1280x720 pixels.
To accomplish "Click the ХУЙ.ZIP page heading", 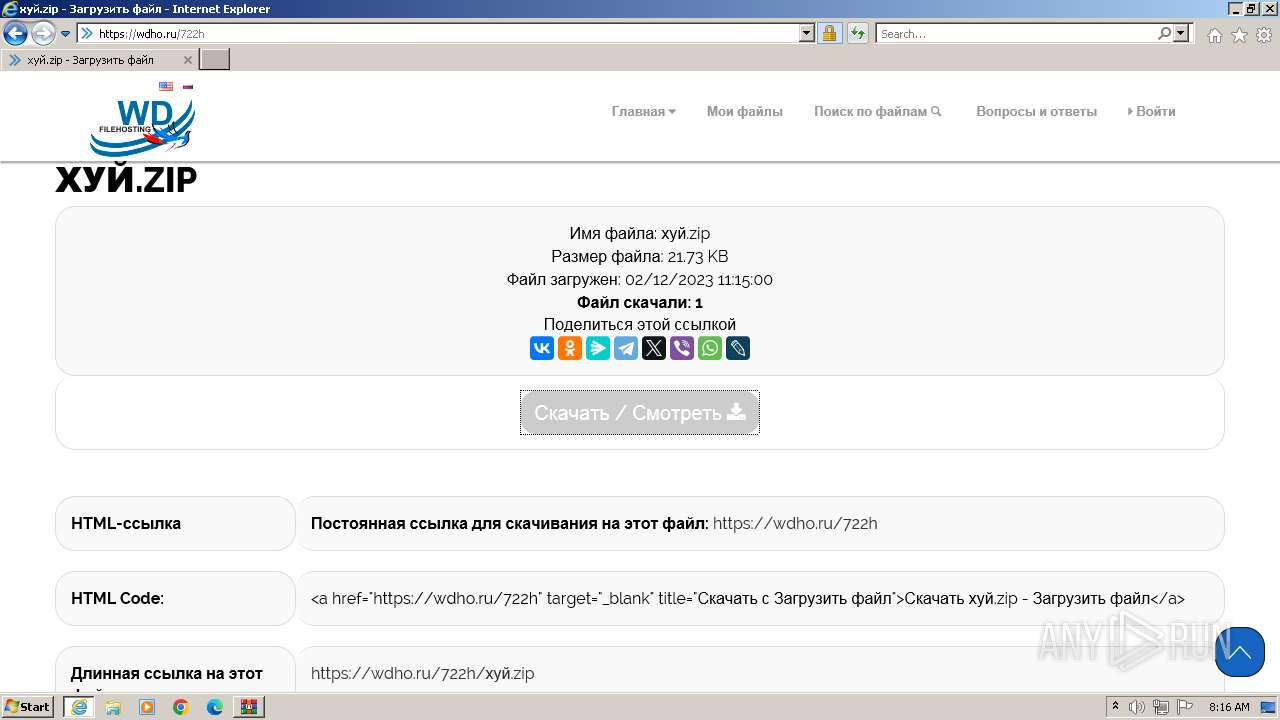I will [x=126, y=180].
